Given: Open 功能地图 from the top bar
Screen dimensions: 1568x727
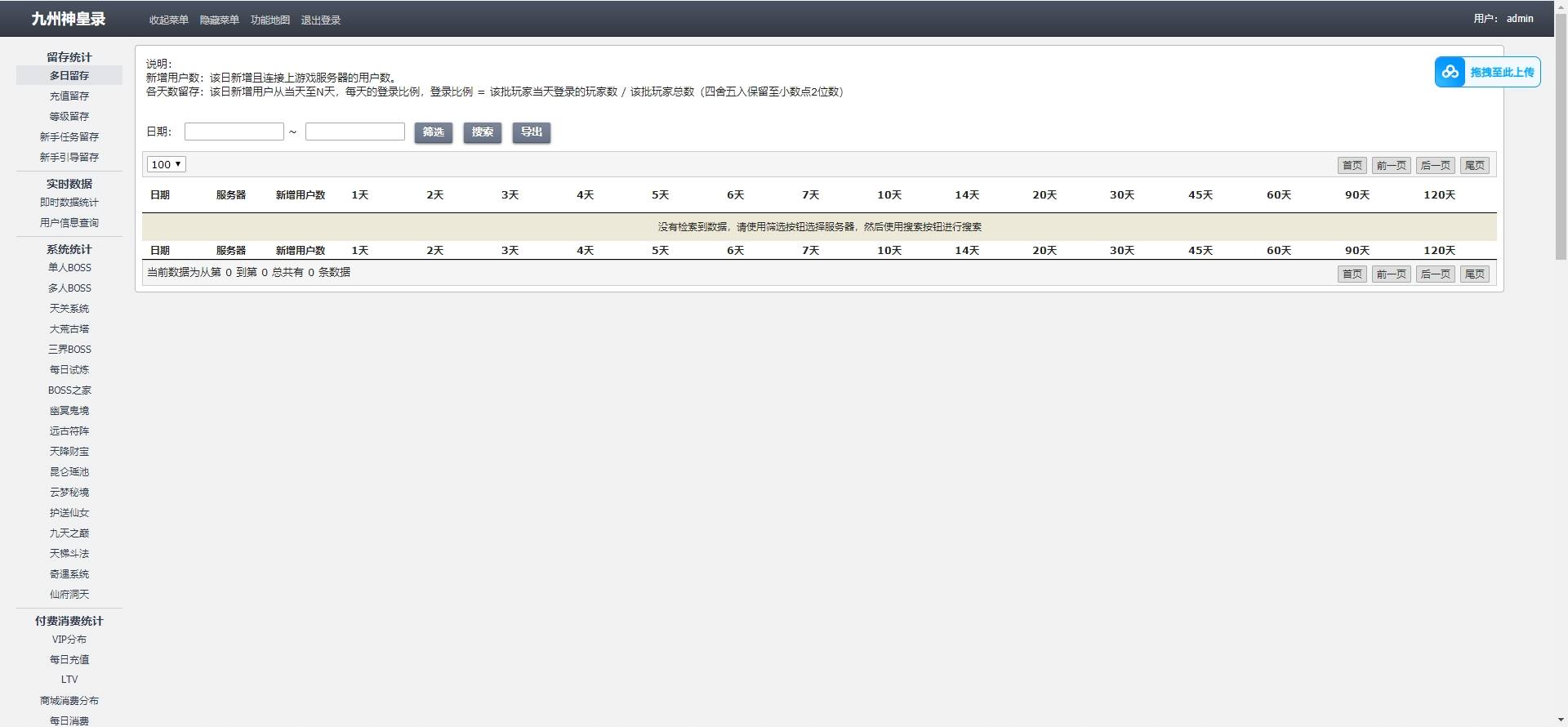Looking at the screenshot, I should pyautogui.click(x=269, y=20).
